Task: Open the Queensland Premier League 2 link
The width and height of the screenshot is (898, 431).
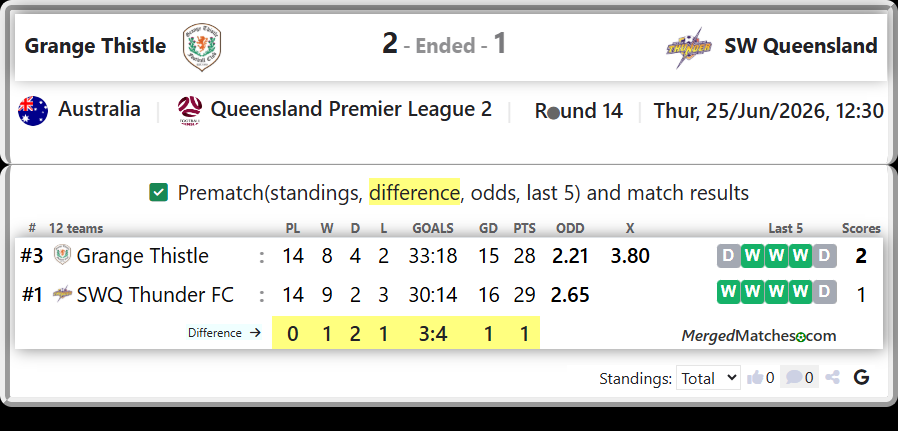Action: 351,109
